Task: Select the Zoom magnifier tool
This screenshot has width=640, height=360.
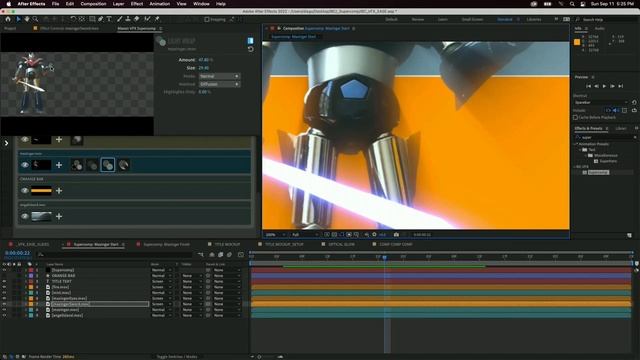Action: click(36, 19)
